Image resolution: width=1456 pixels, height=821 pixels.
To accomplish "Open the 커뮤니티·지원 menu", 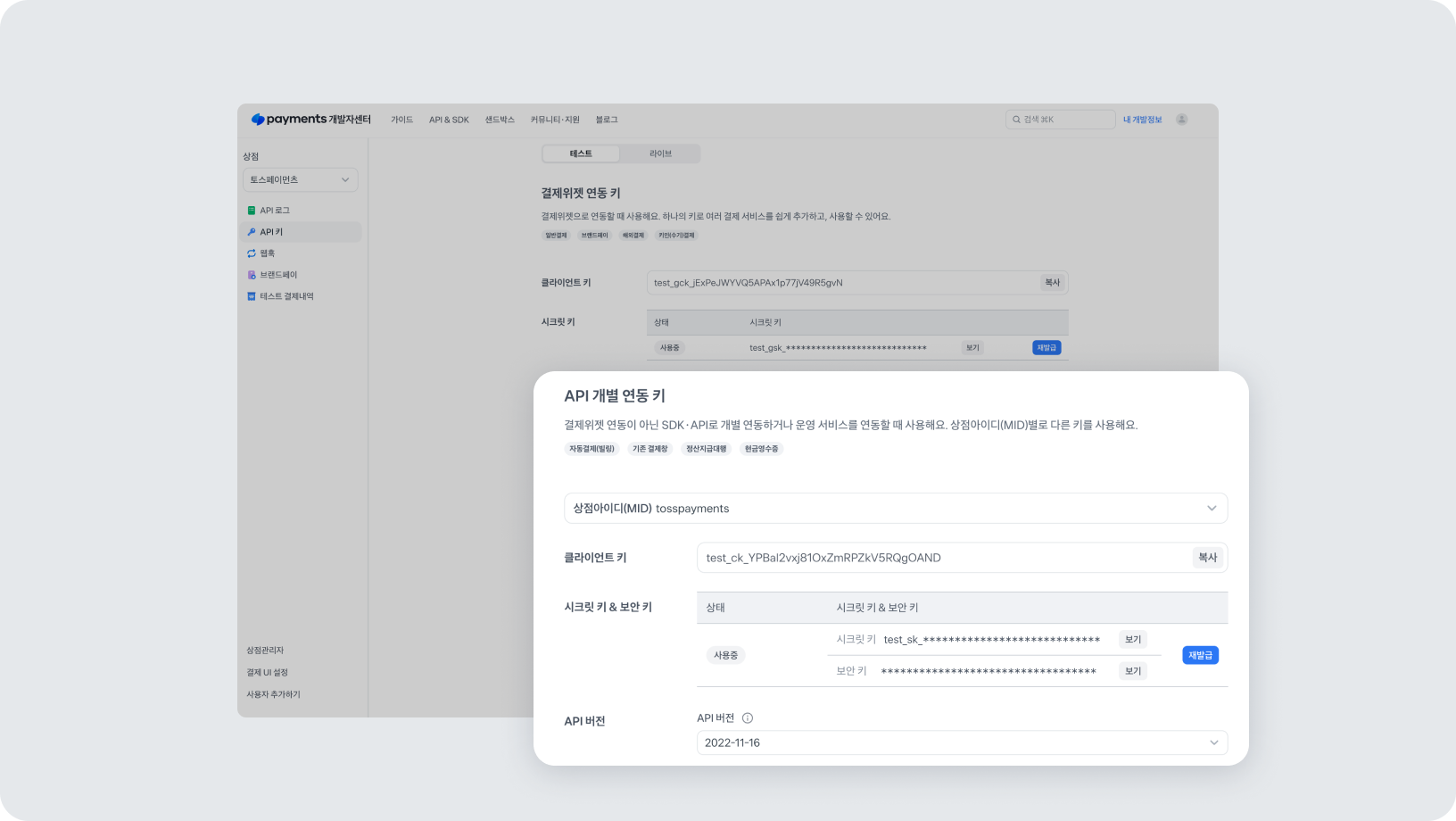I will tap(555, 120).
